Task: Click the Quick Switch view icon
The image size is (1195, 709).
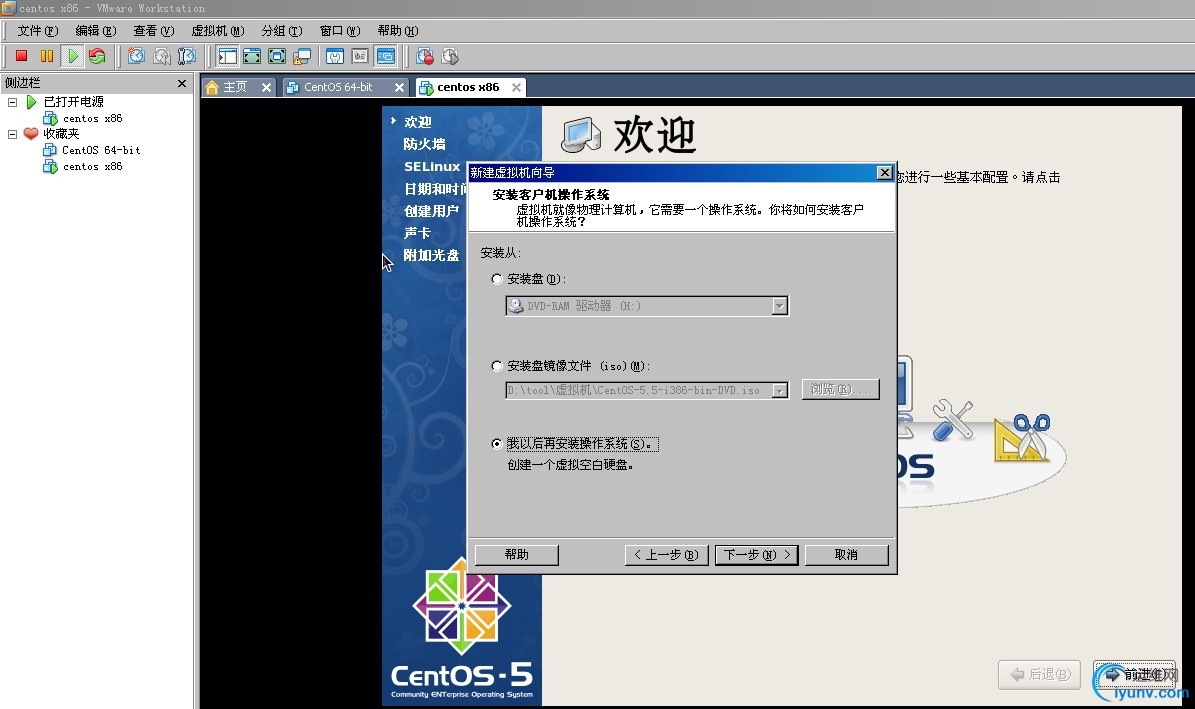Action: point(251,56)
